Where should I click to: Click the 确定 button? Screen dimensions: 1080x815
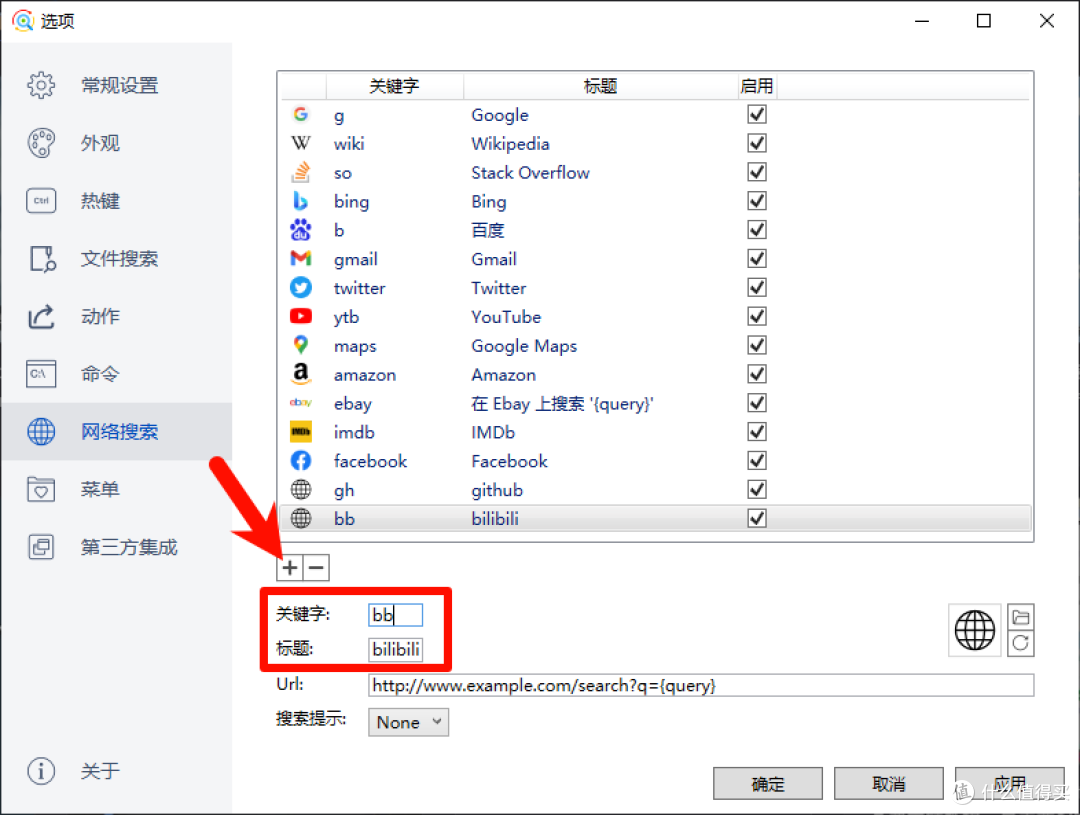767,784
